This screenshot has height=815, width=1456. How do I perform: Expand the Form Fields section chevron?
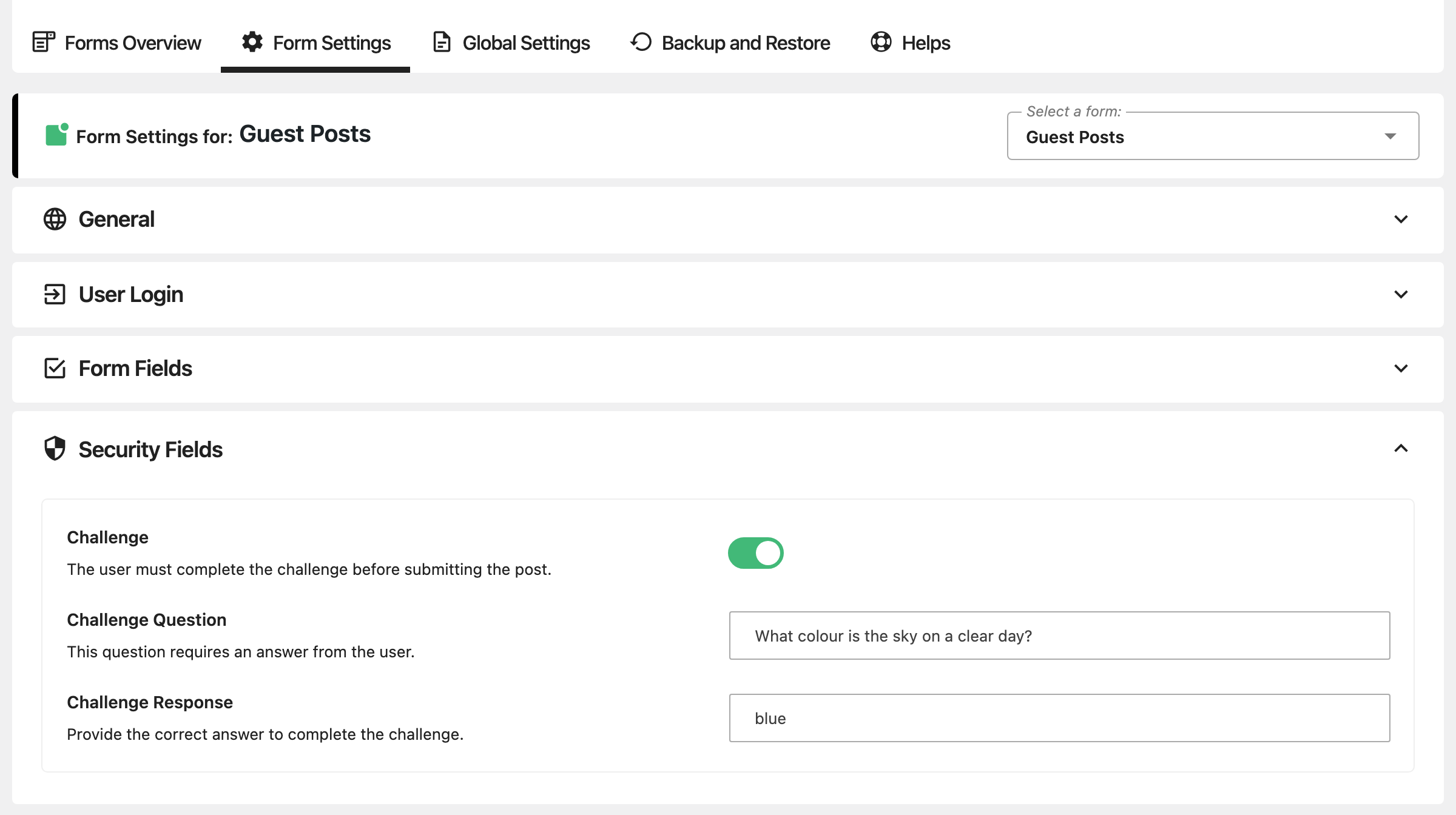coord(1401,368)
